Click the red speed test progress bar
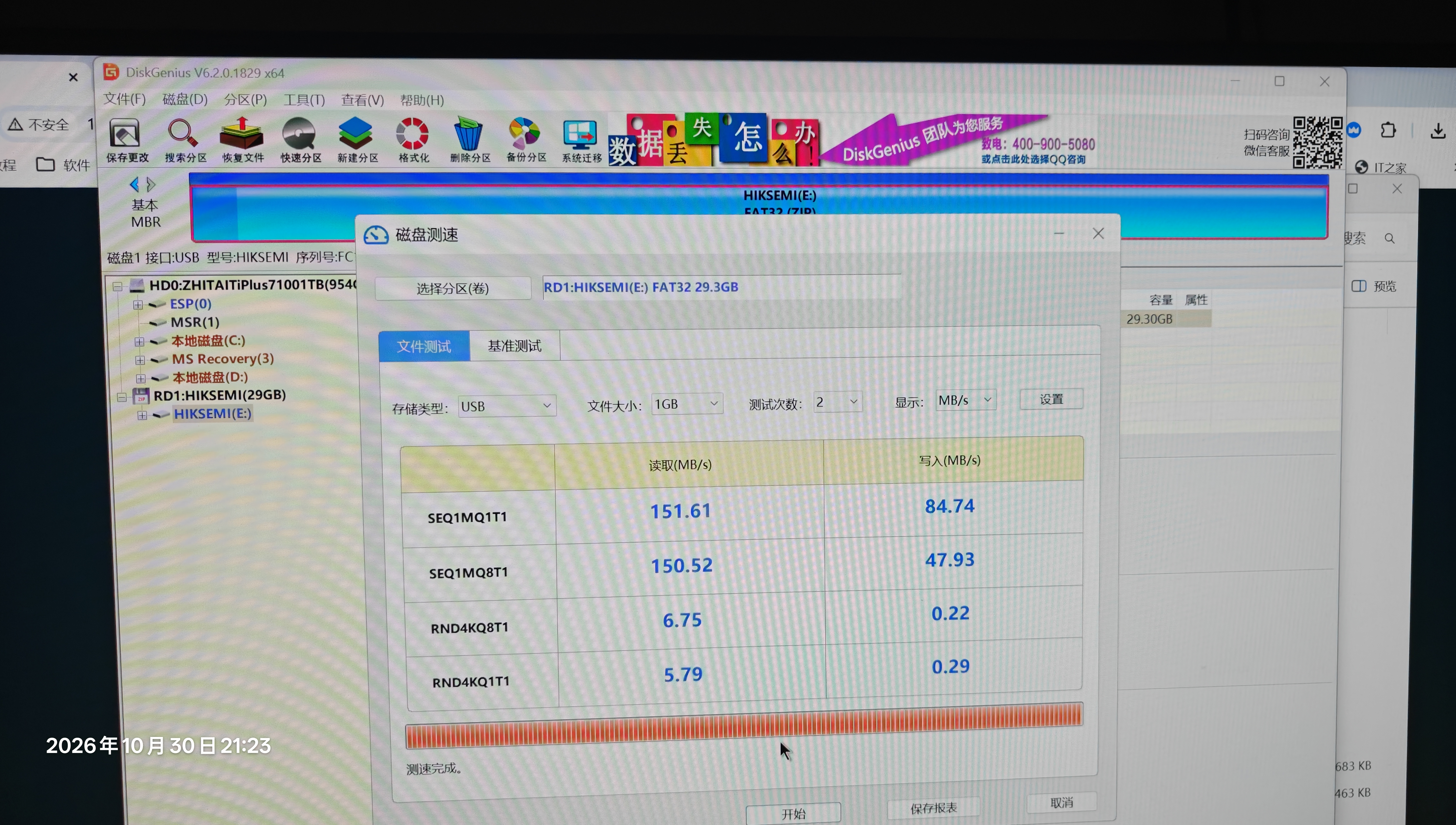The image size is (1456, 825). pyautogui.click(x=744, y=725)
